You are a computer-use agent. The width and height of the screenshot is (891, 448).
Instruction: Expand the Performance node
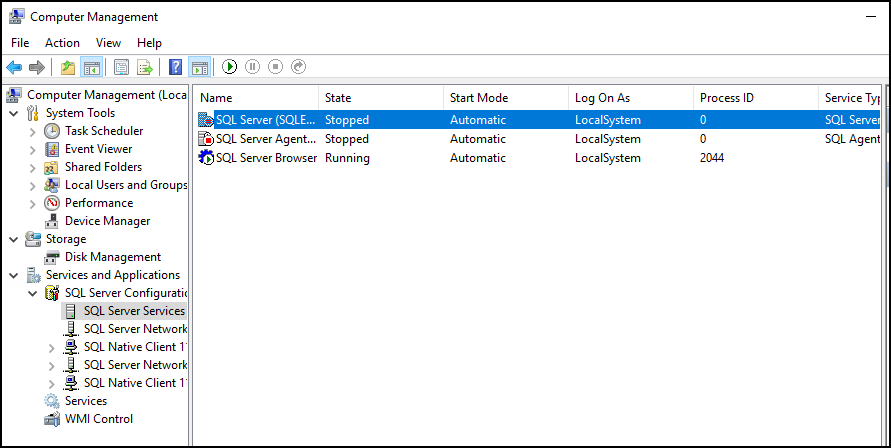(x=33, y=204)
